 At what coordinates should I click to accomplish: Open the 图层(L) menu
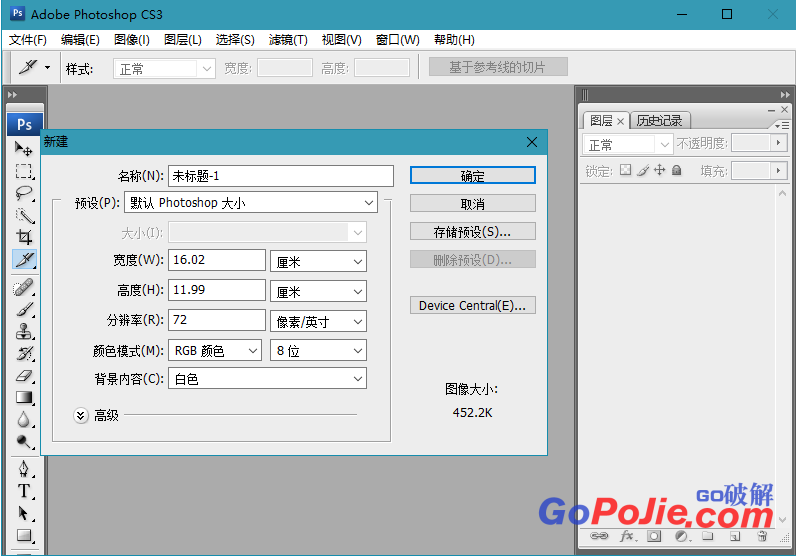click(183, 40)
